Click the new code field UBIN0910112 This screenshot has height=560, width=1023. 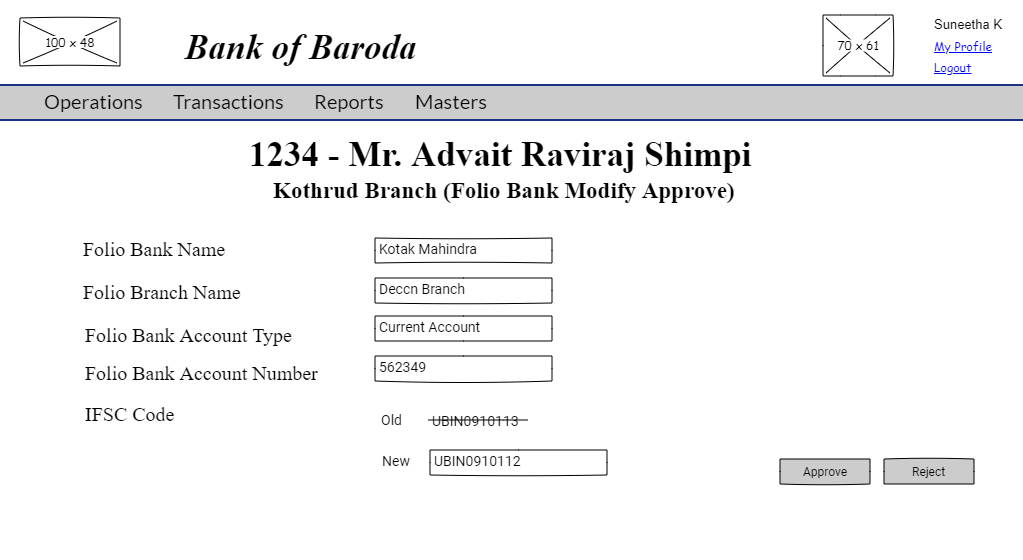pyautogui.click(x=518, y=462)
